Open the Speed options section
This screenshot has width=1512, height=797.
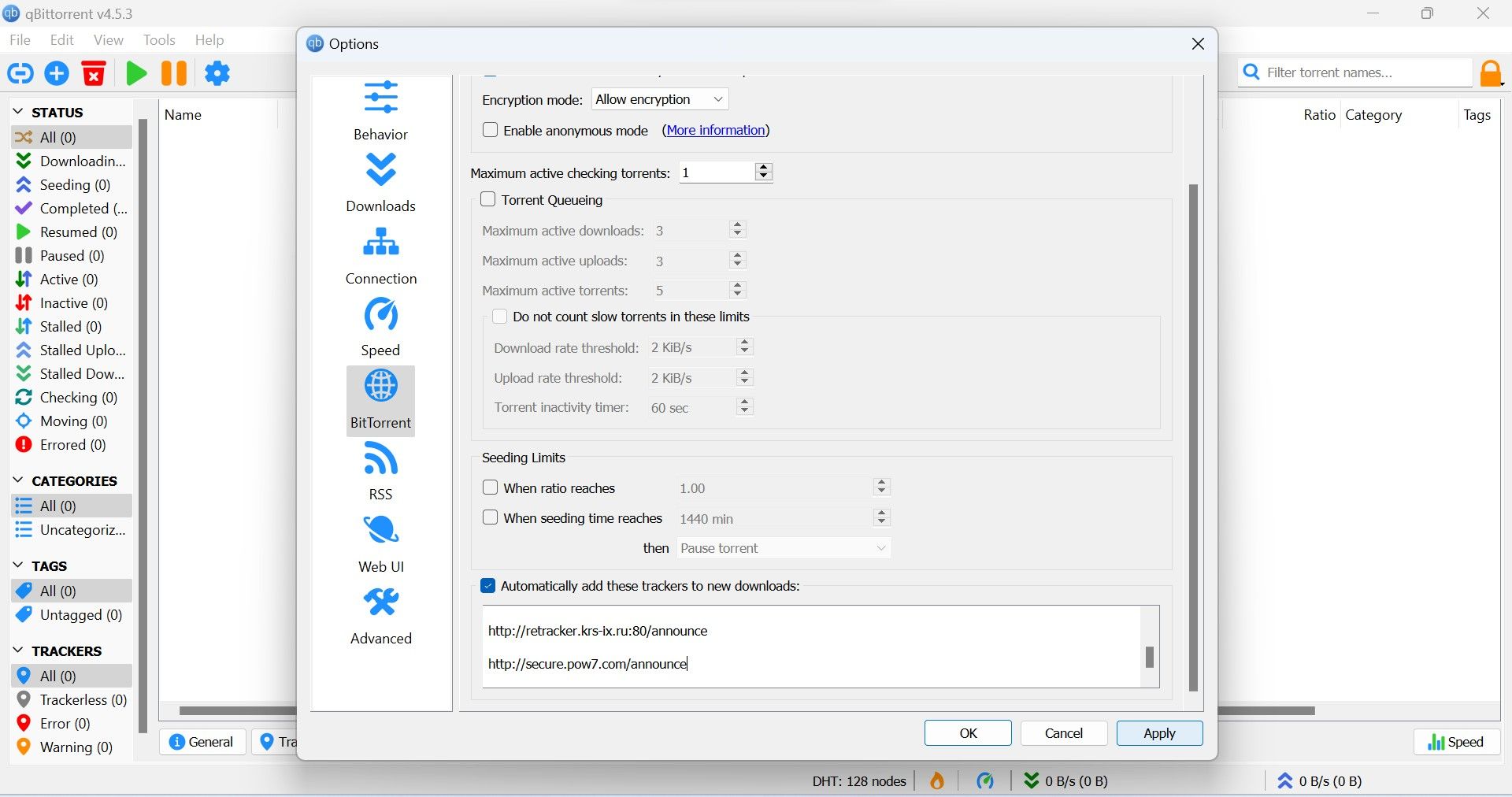(x=380, y=327)
